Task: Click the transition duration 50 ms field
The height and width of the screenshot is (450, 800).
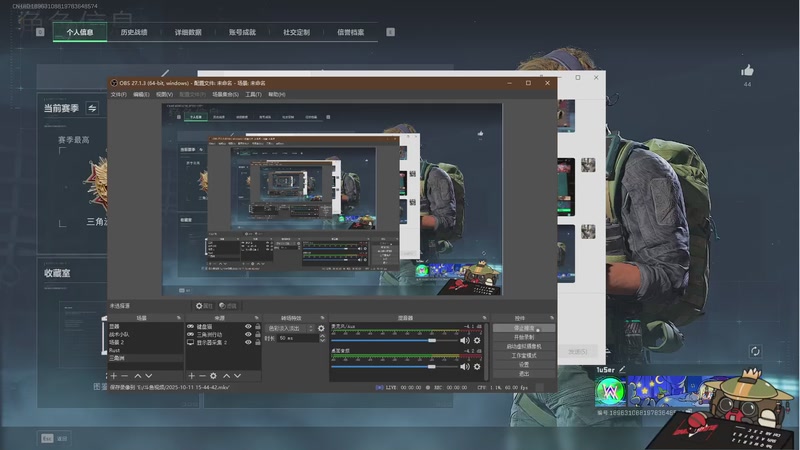Action: tap(297, 338)
